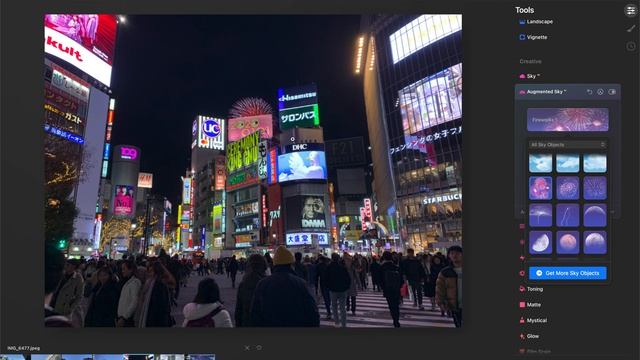Click the IMG_6477.jpeg file name

coord(24,348)
